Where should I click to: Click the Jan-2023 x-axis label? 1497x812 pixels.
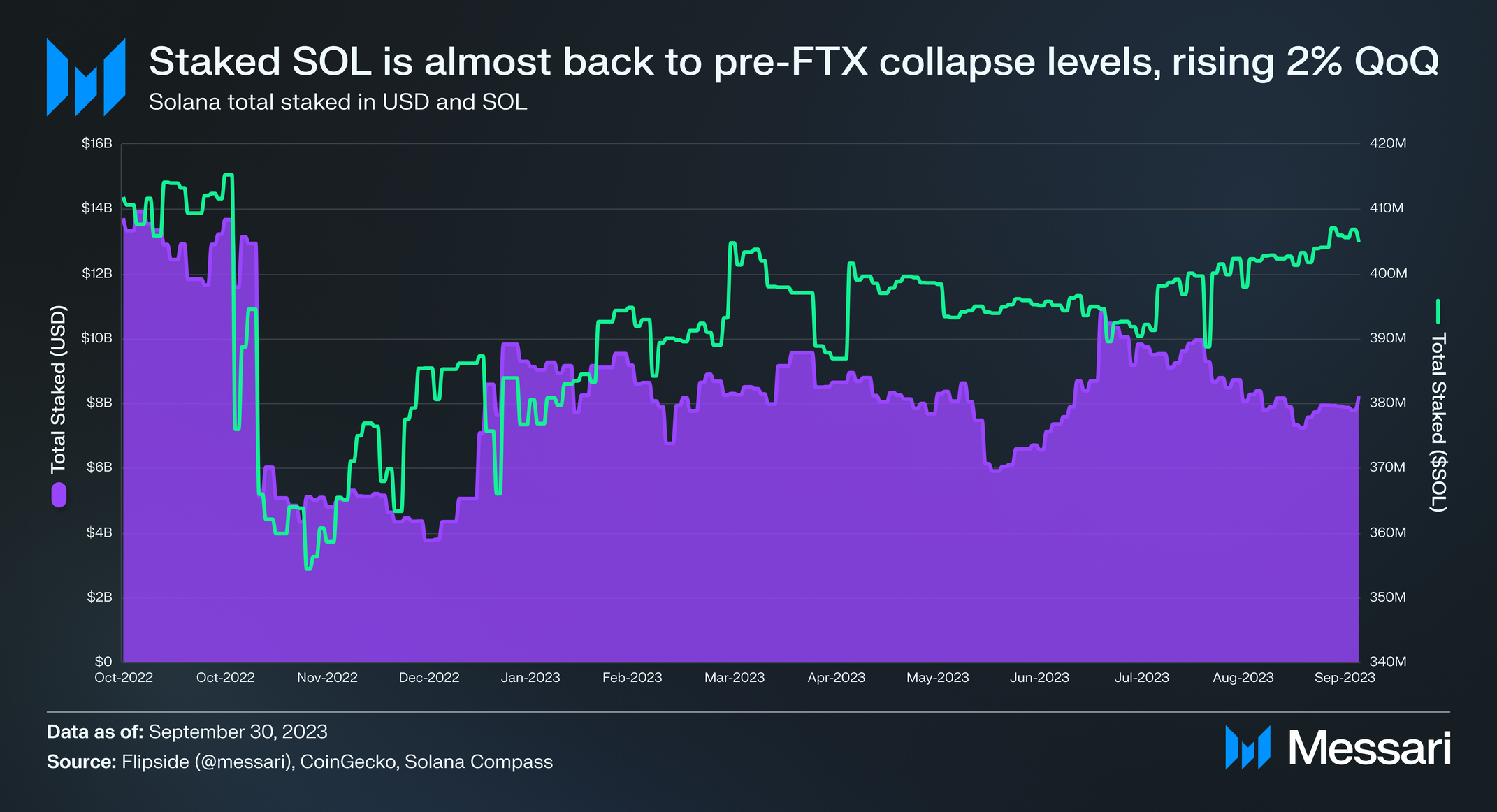530,678
